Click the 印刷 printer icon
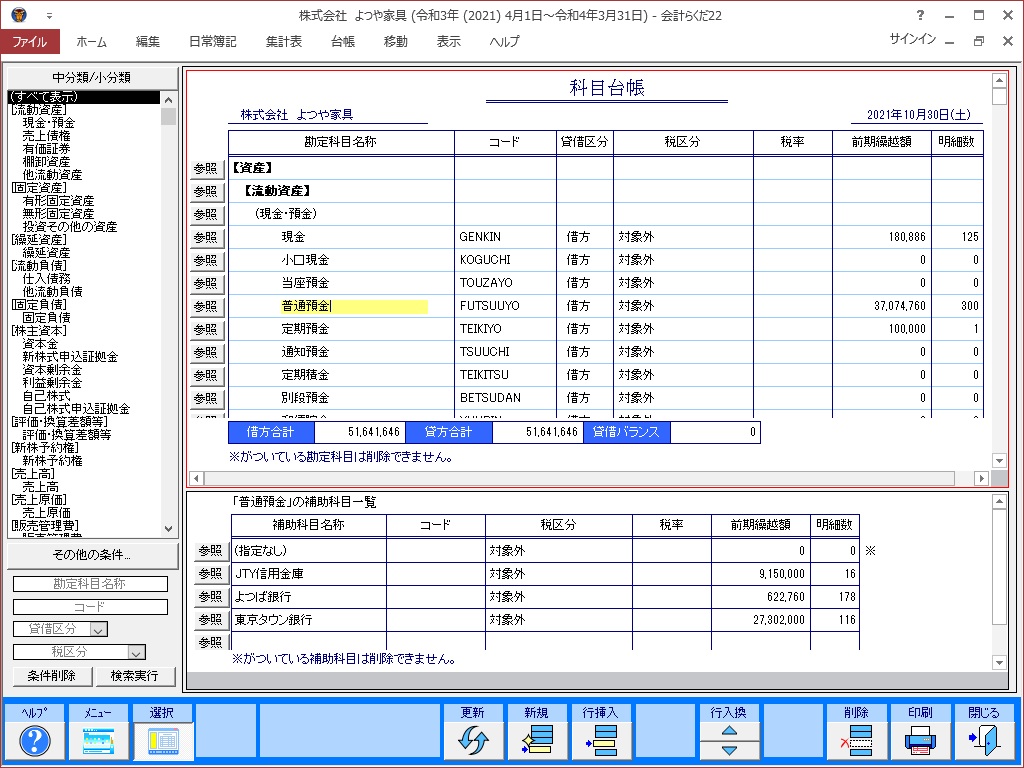This screenshot has height=768, width=1024. point(920,741)
